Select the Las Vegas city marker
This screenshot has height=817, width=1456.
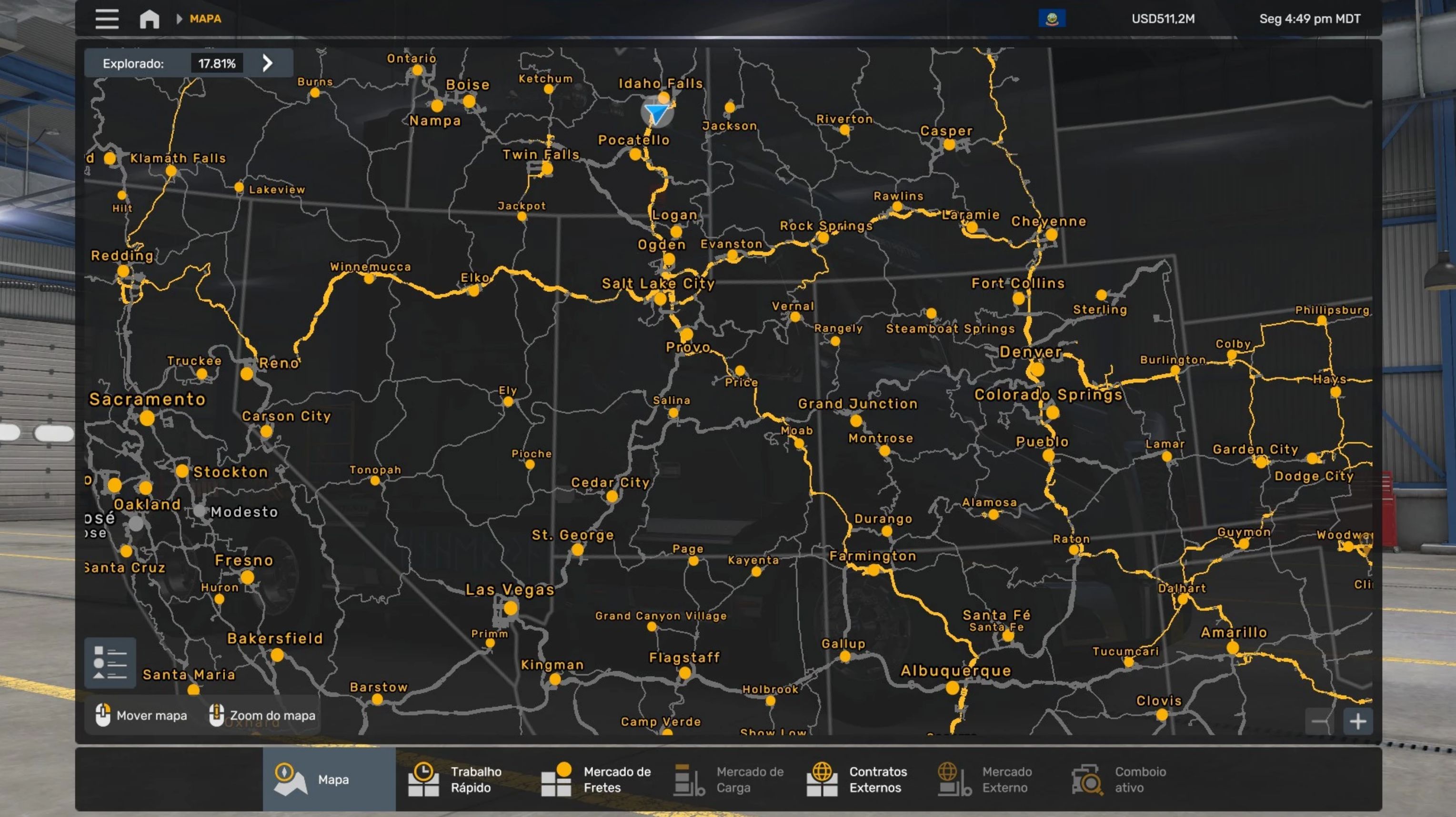pyautogui.click(x=511, y=608)
